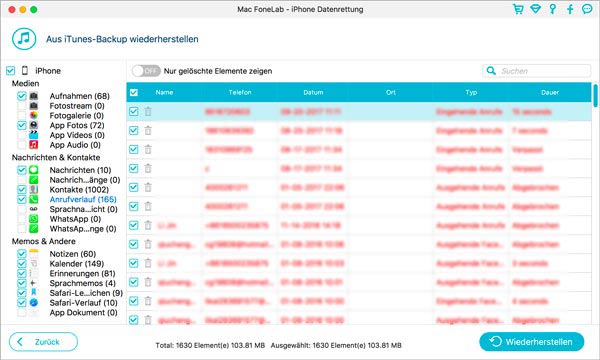Uncheck the iPhone master checkbox

click(10, 70)
